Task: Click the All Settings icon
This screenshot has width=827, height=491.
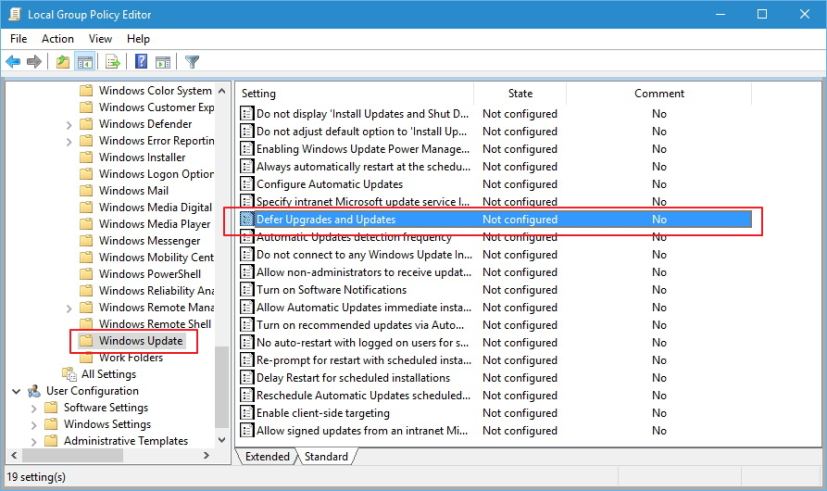Action: tap(69, 374)
